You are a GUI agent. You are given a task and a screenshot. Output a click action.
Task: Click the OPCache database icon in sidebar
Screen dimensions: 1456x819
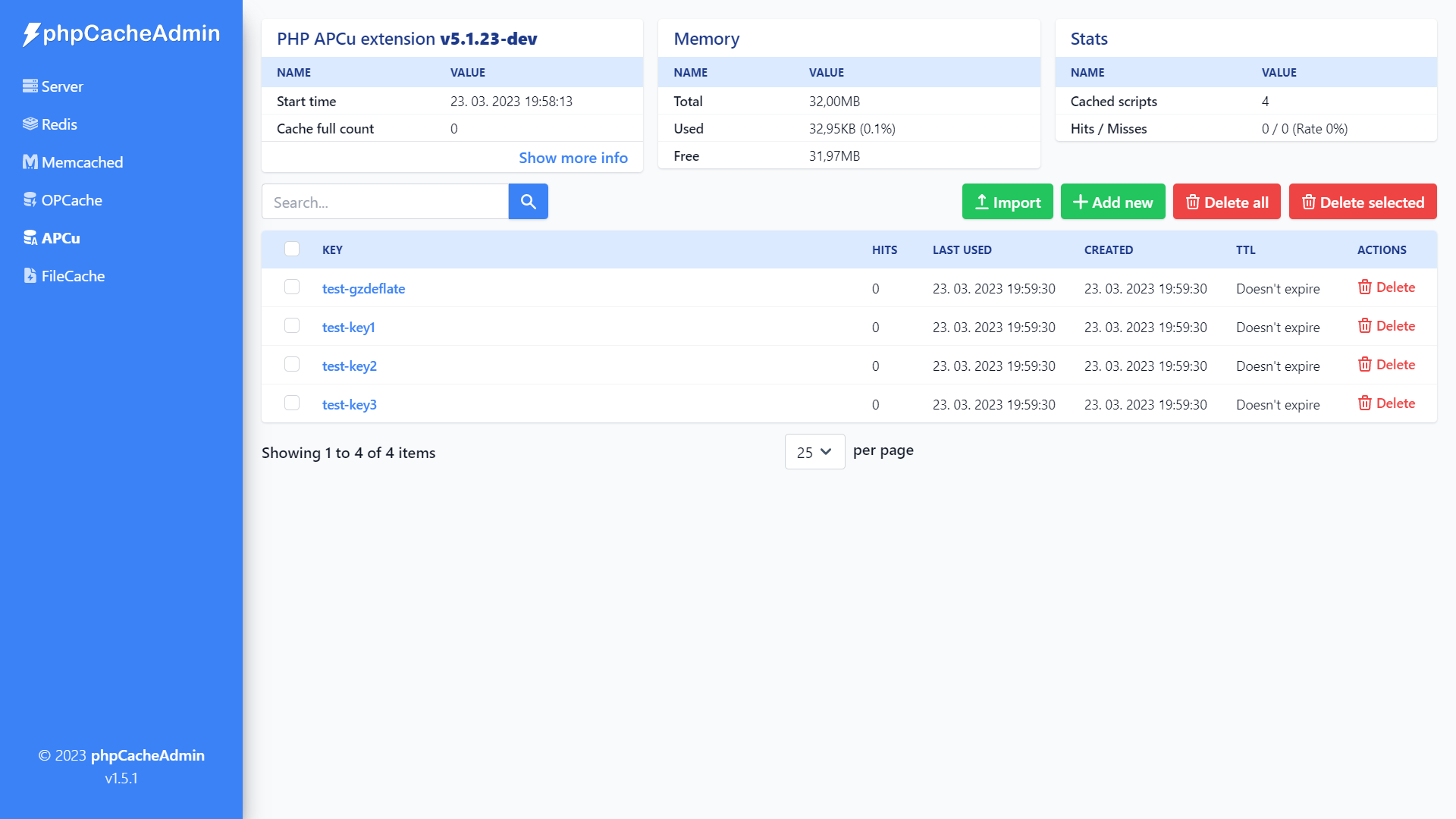click(30, 200)
